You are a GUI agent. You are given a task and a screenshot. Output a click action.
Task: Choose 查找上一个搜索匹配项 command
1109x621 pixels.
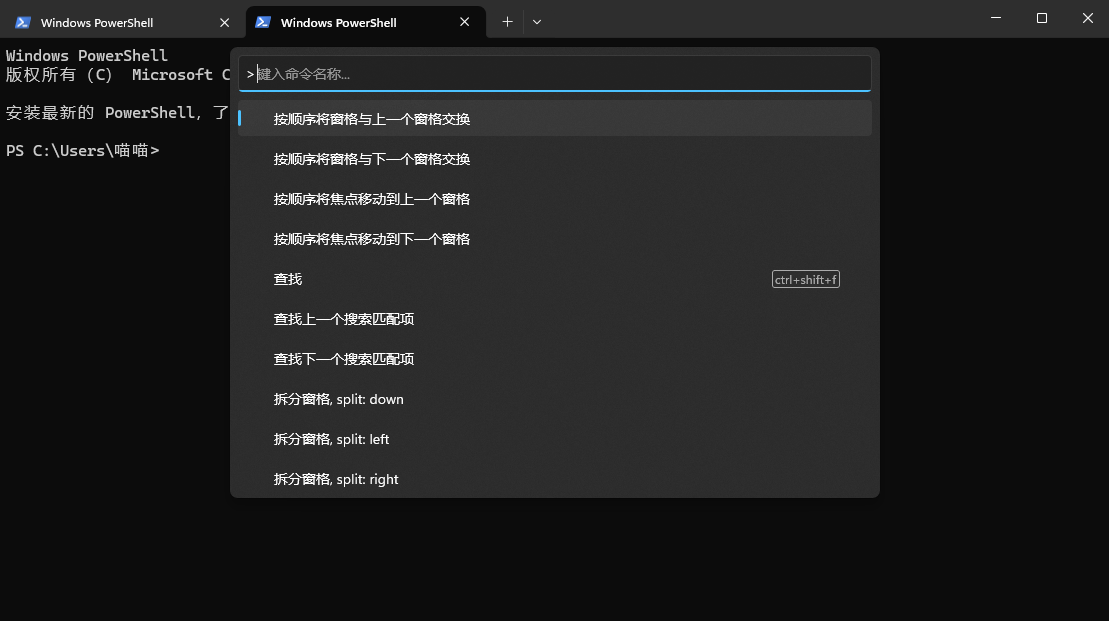click(x=344, y=319)
